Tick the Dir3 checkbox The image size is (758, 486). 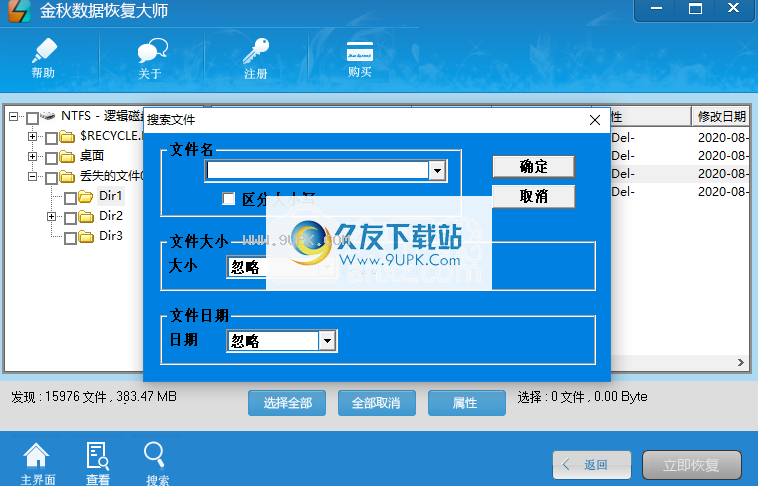tap(70, 238)
